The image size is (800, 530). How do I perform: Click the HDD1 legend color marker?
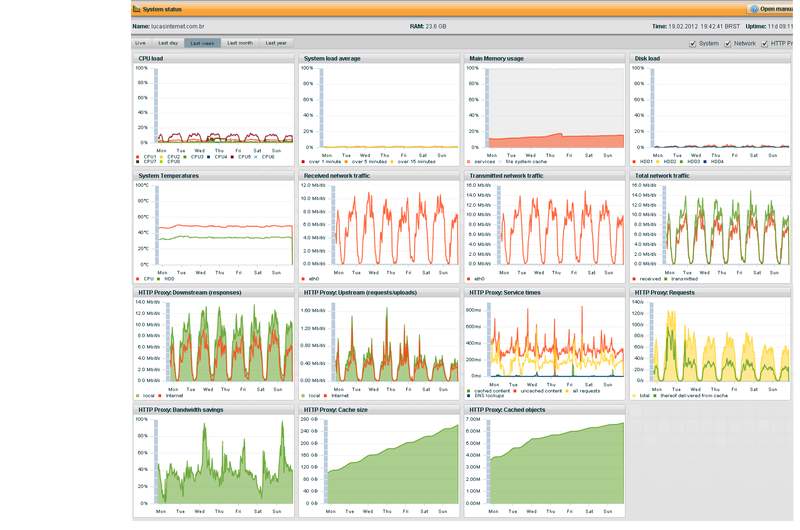(634, 162)
